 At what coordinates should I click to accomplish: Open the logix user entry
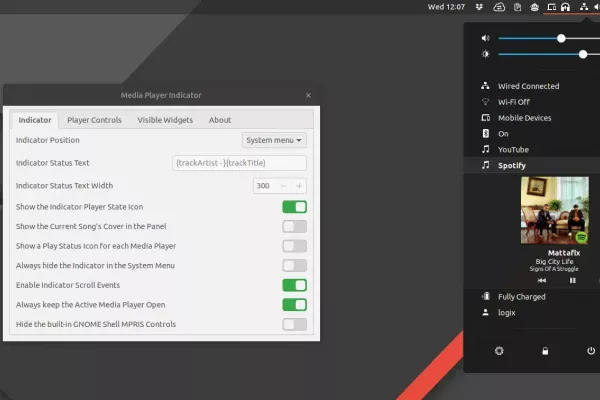[x=532, y=313]
